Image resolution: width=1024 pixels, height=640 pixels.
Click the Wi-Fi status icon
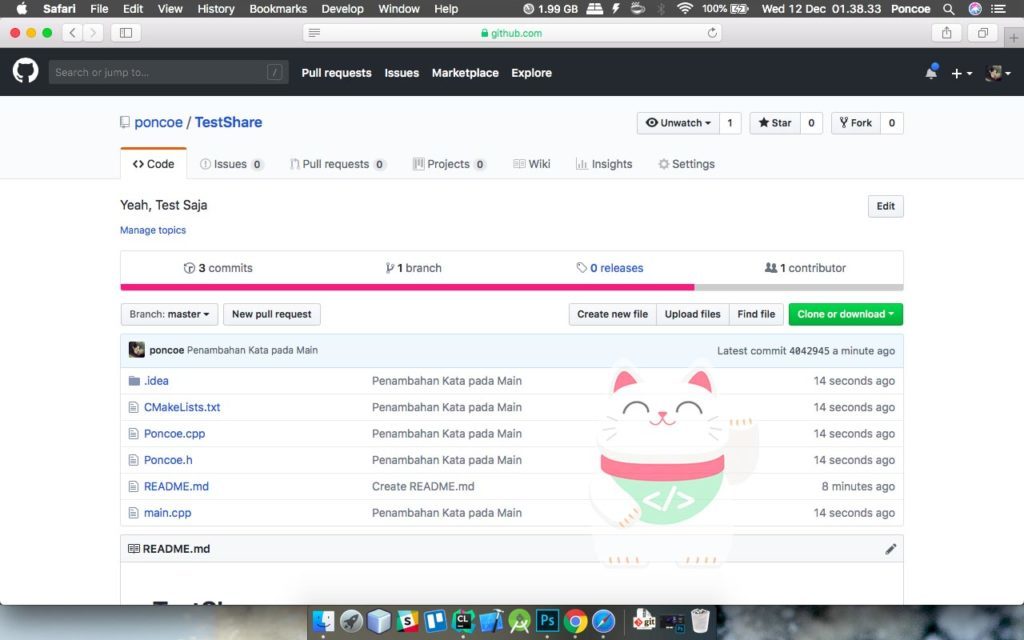(x=684, y=8)
